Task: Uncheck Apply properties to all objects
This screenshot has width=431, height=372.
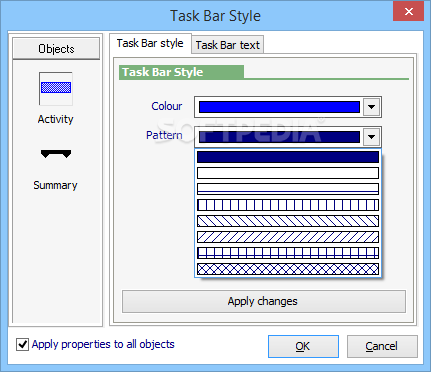Action: (22, 344)
